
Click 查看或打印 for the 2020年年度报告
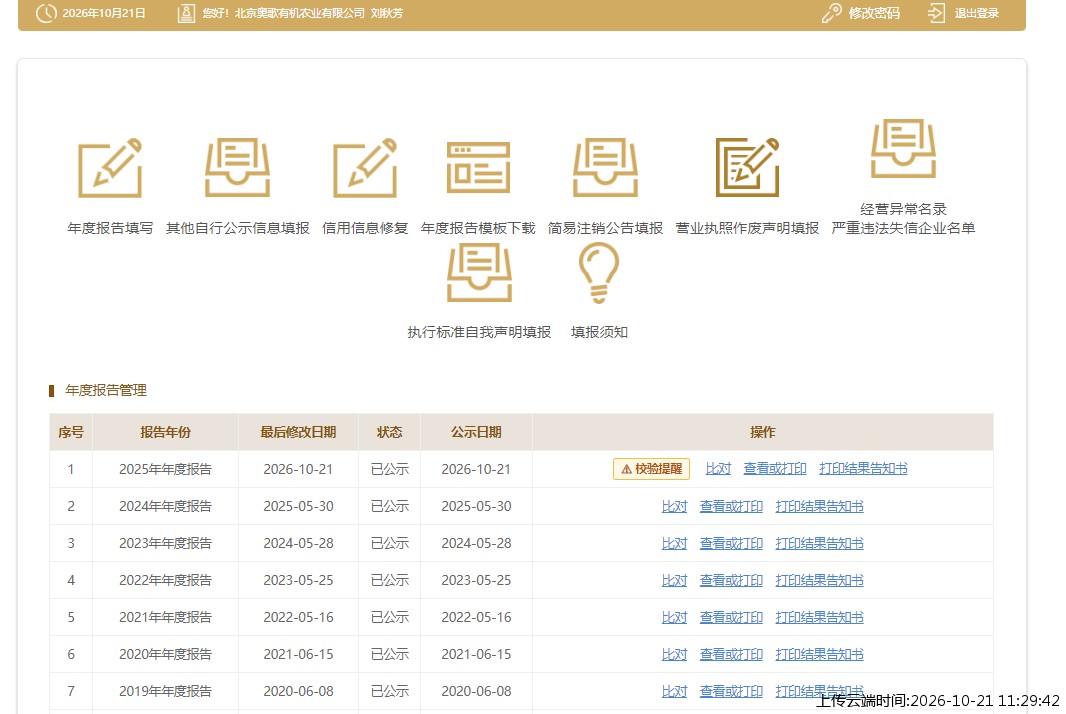pyautogui.click(x=731, y=654)
